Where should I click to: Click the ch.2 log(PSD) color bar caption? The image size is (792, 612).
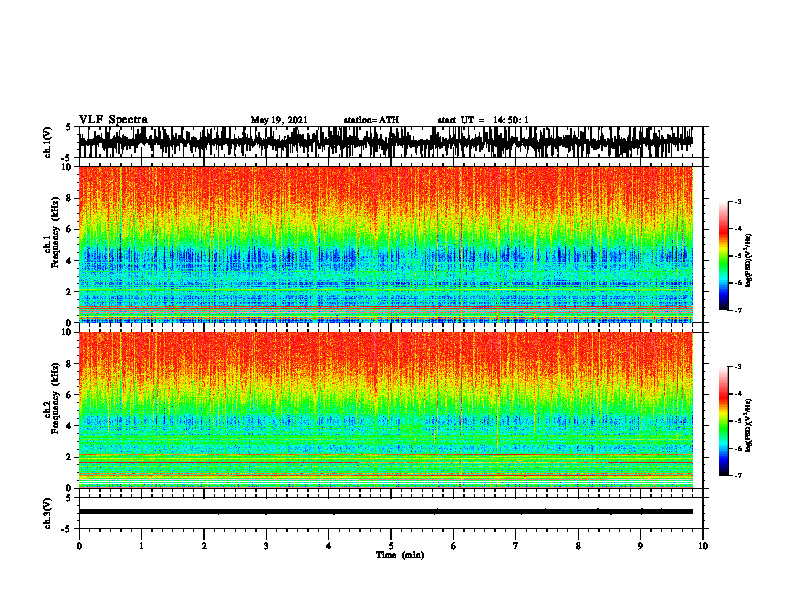(749, 426)
